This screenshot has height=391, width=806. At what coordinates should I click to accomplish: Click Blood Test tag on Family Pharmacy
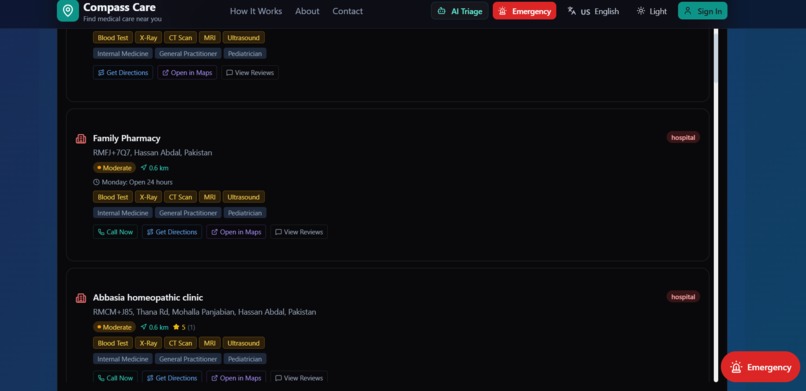click(113, 197)
